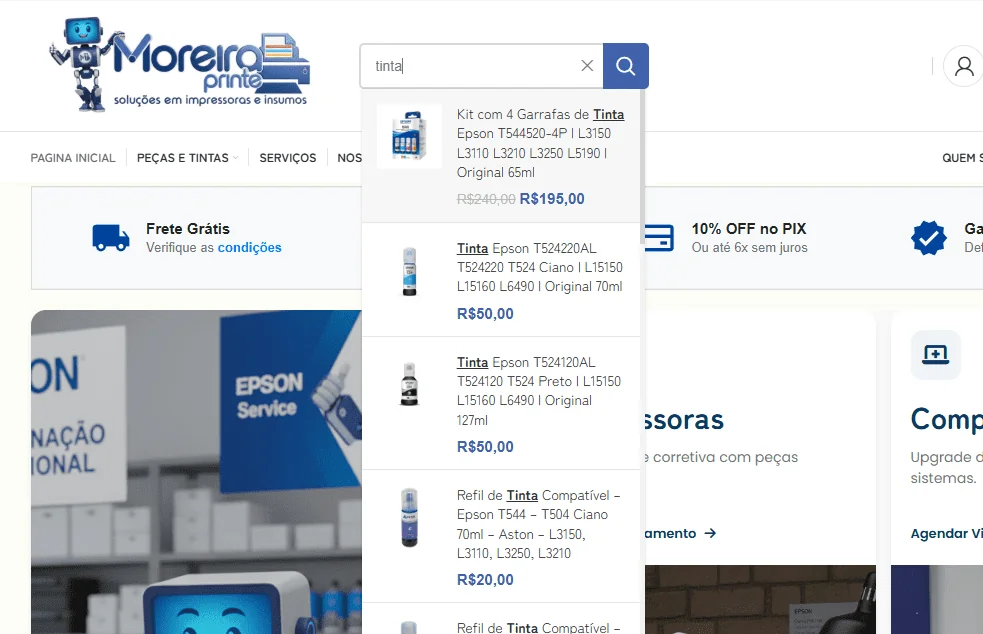Click arrow icon next to 'amento' link
The width and height of the screenshot is (983, 634).
click(x=710, y=533)
